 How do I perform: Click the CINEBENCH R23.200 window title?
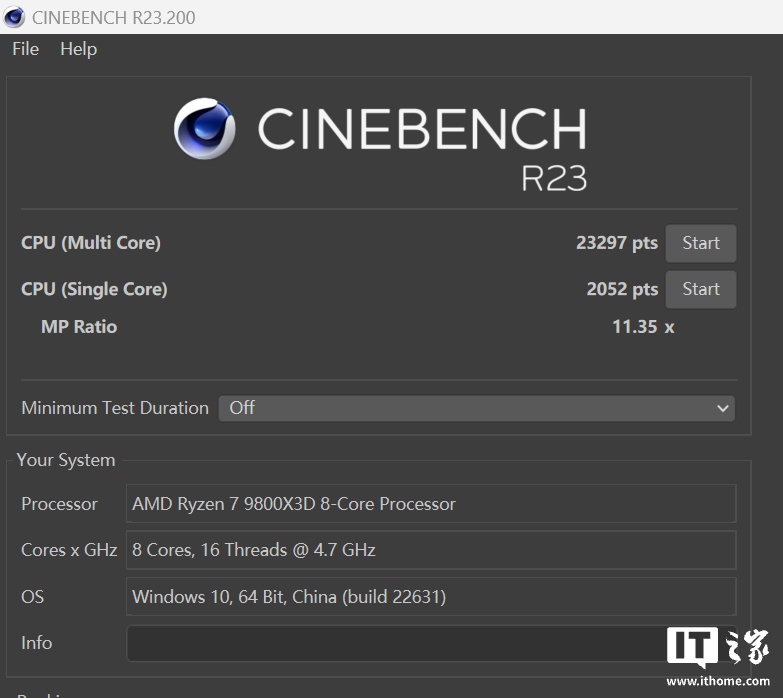[x=113, y=17]
